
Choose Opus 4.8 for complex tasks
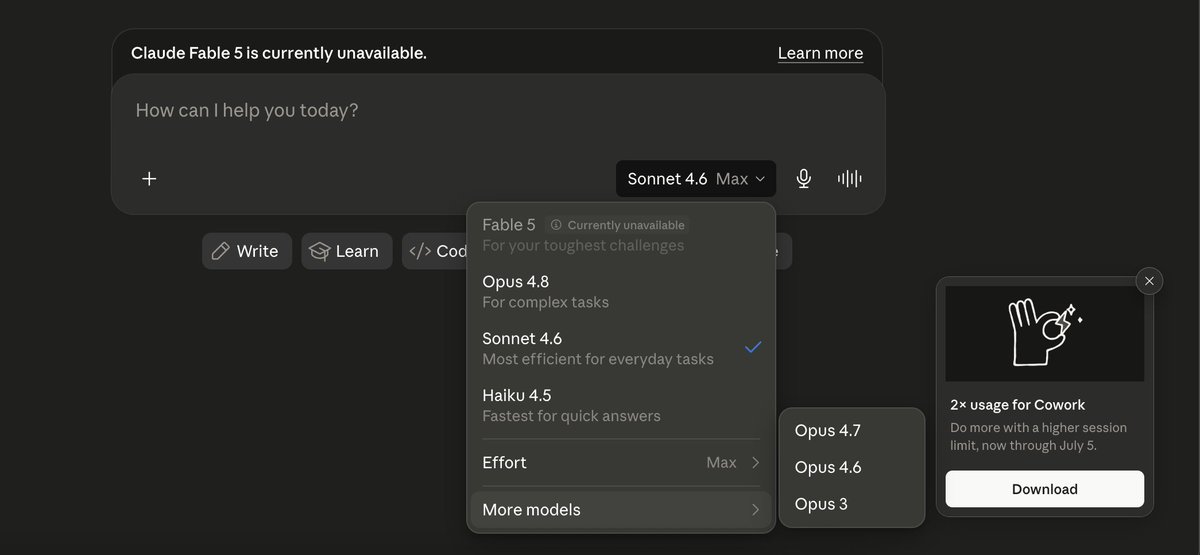[x=621, y=291]
